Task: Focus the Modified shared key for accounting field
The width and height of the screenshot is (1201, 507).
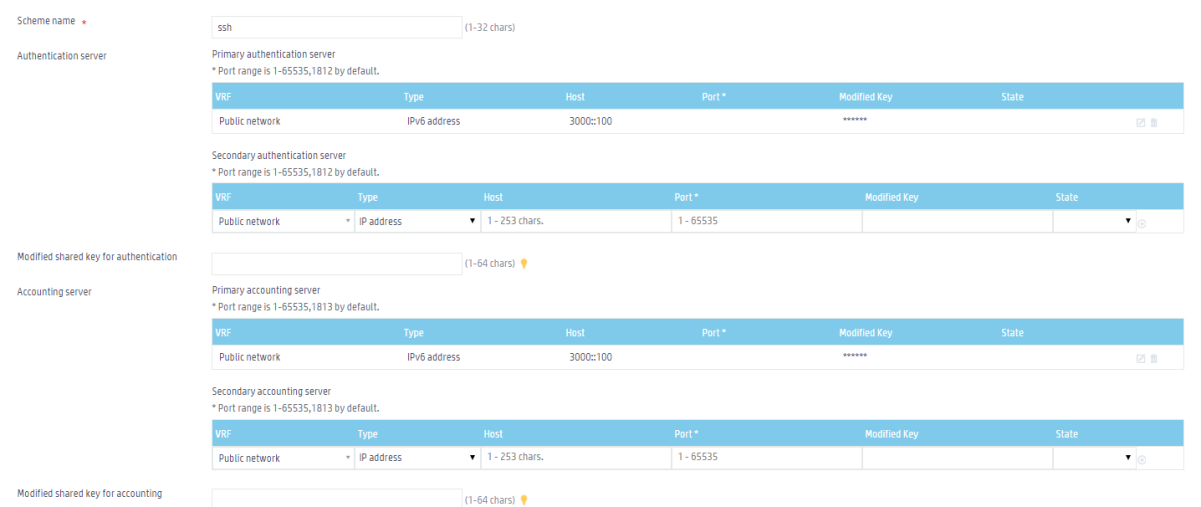Action: (336, 498)
